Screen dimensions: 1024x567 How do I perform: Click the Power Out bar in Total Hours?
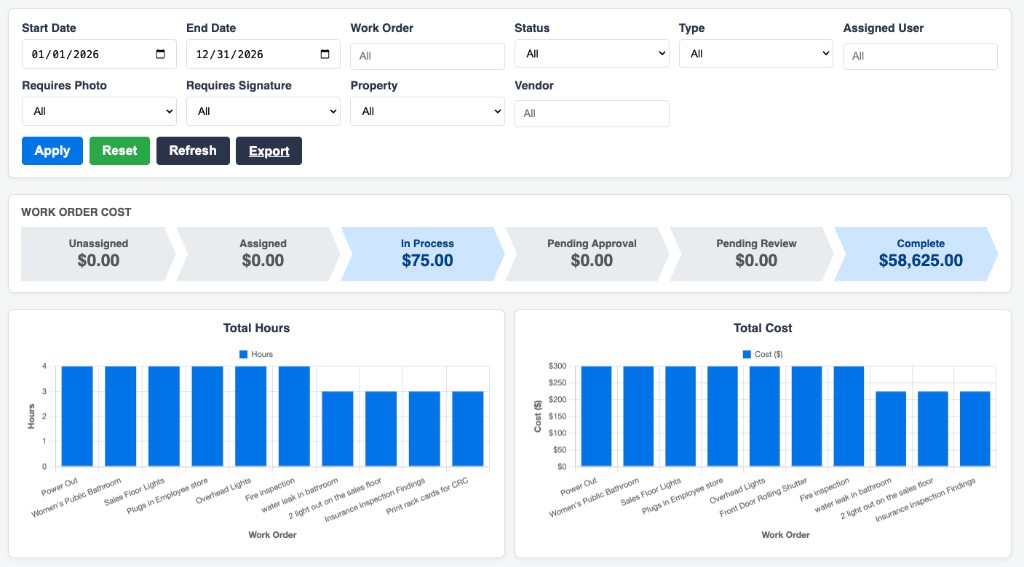pos(77,416)
